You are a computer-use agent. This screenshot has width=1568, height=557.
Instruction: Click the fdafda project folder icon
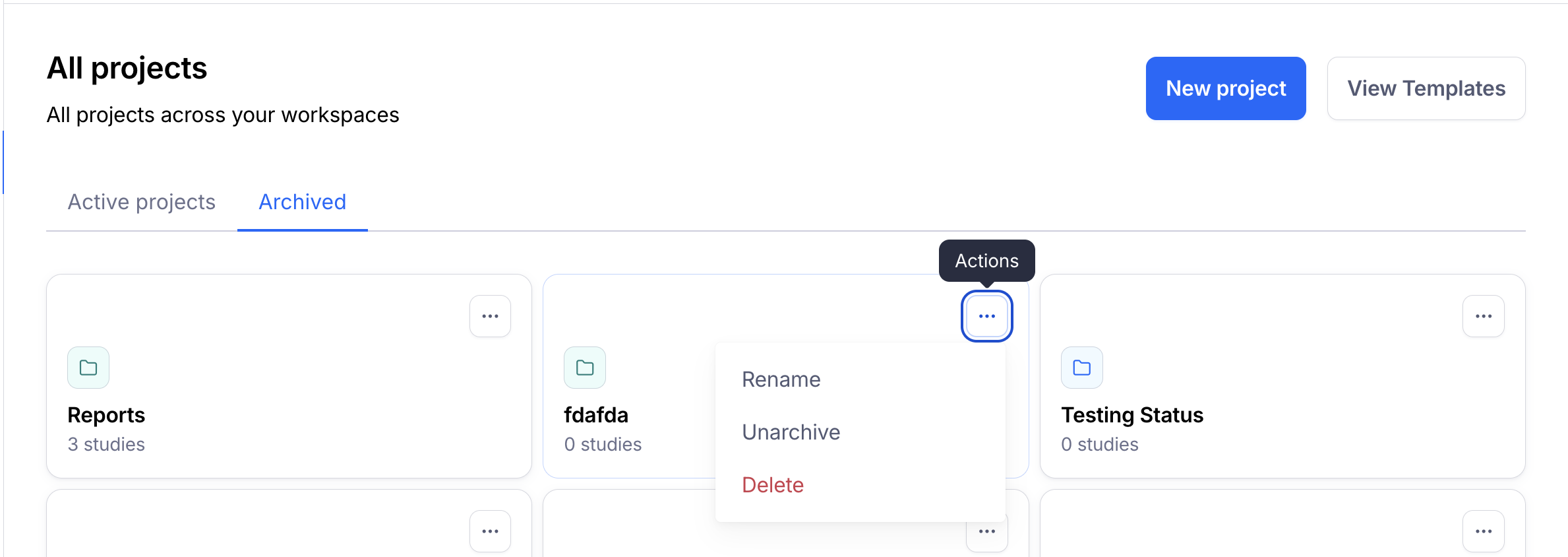(585, 368)
